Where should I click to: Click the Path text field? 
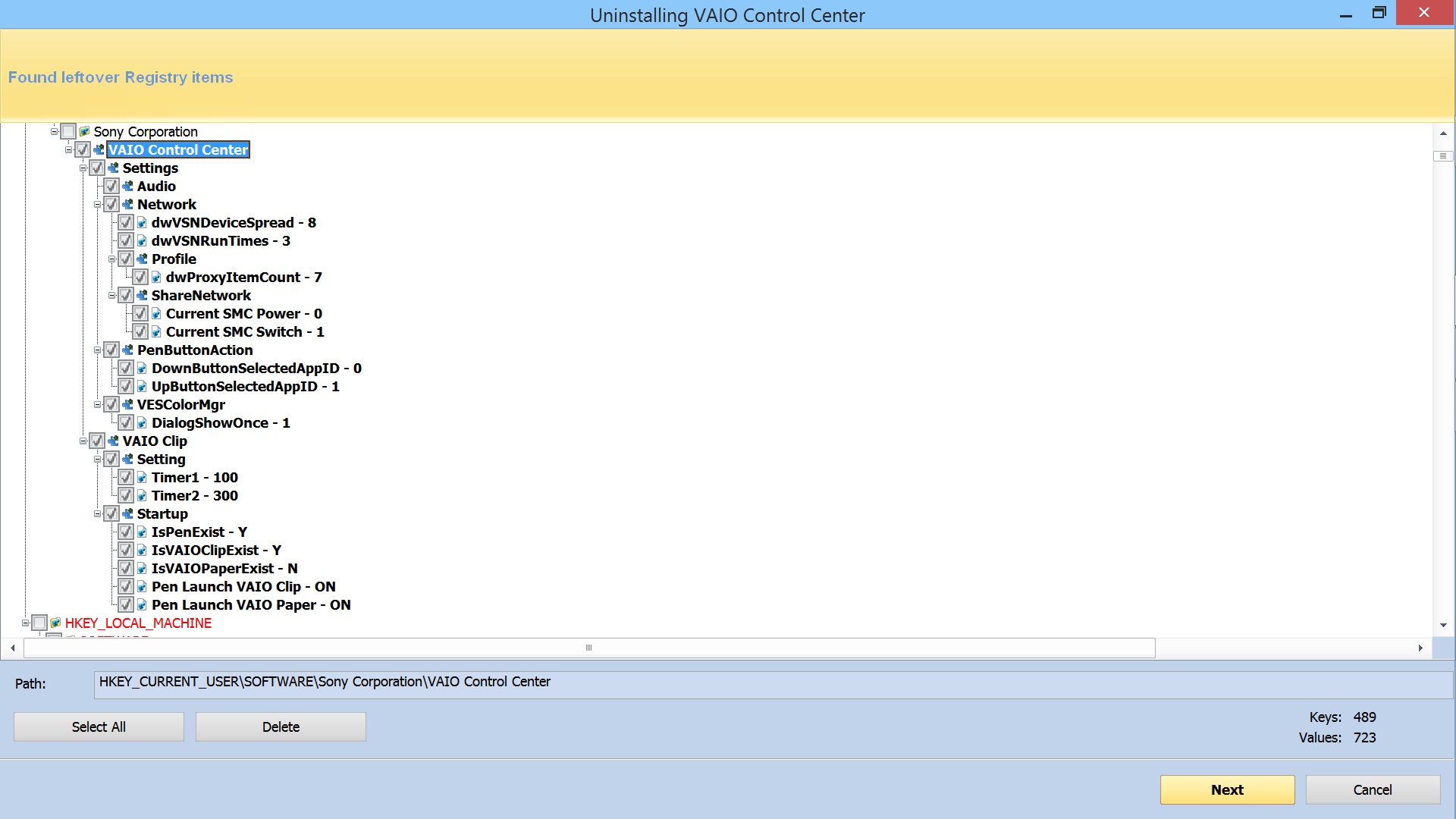[772, 682]
